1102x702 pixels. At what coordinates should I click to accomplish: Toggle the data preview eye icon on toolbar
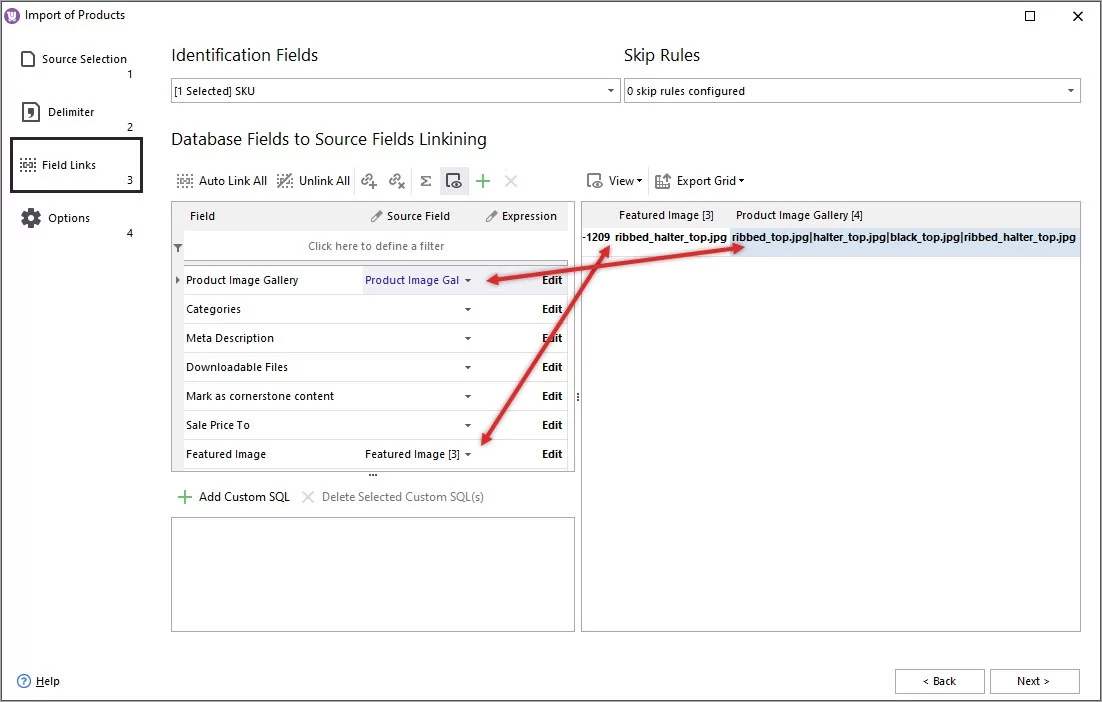coord(454,181)
